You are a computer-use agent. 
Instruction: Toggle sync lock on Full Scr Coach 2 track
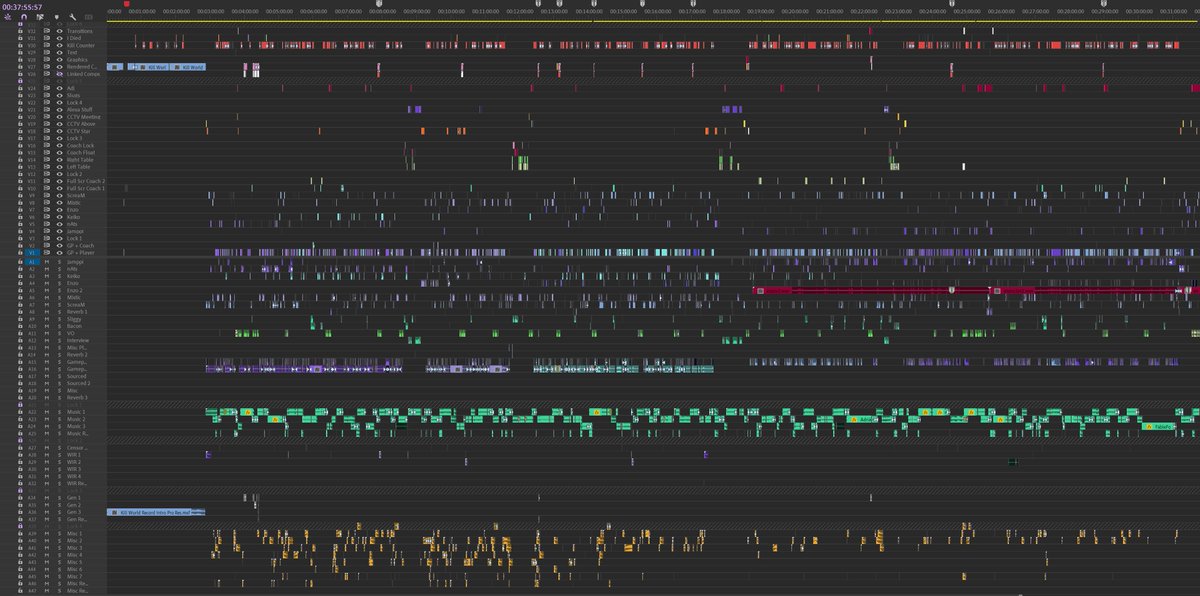pos(46,181)
